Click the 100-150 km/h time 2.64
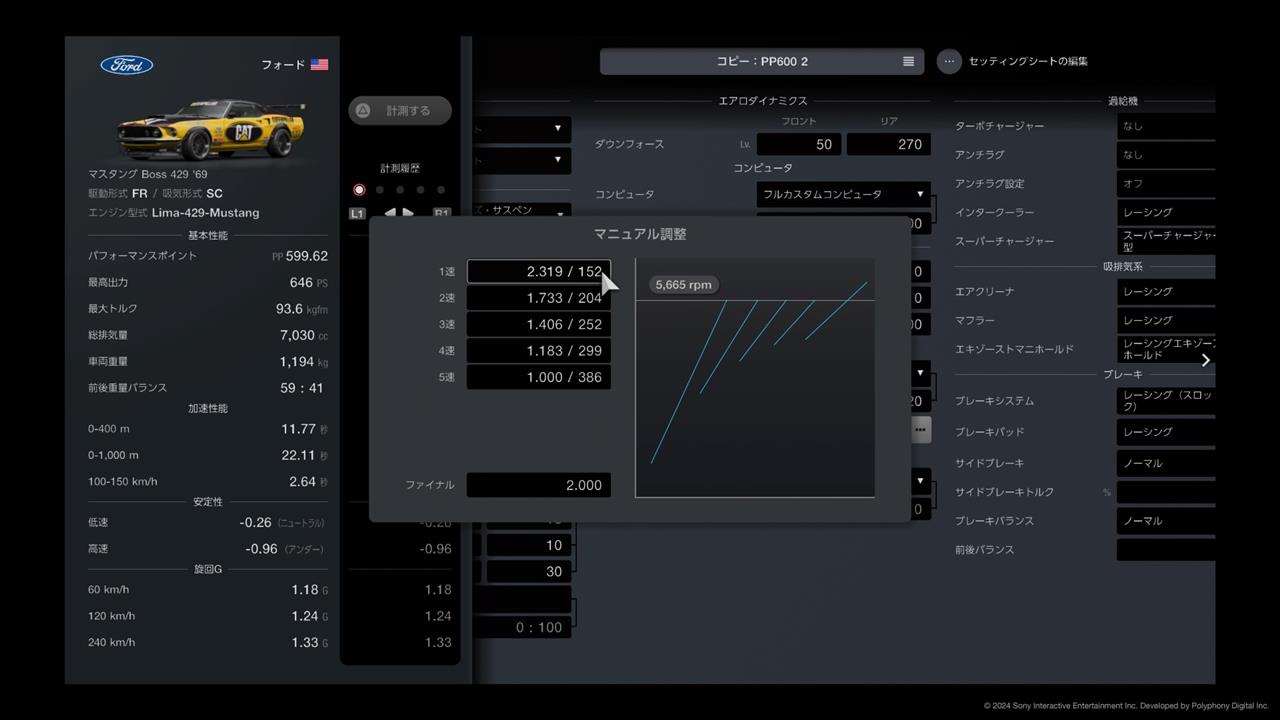 pos(302,482)
